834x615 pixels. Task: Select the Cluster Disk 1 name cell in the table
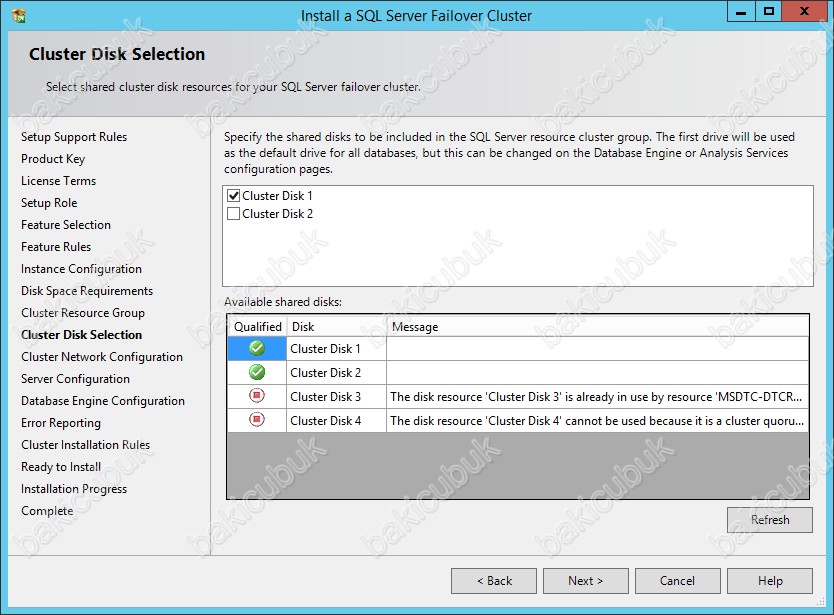click(336, 348)
